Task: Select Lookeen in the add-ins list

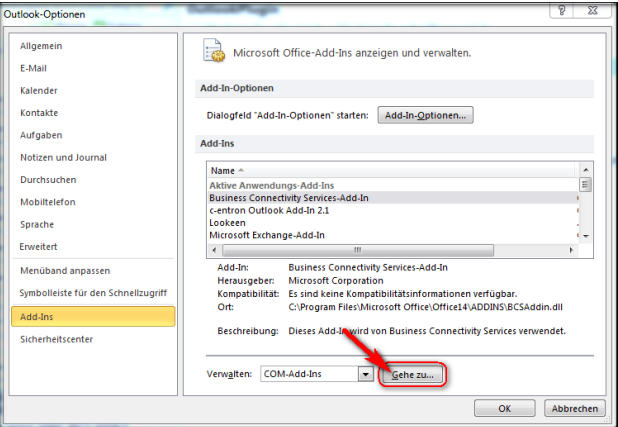Action: 227,222
